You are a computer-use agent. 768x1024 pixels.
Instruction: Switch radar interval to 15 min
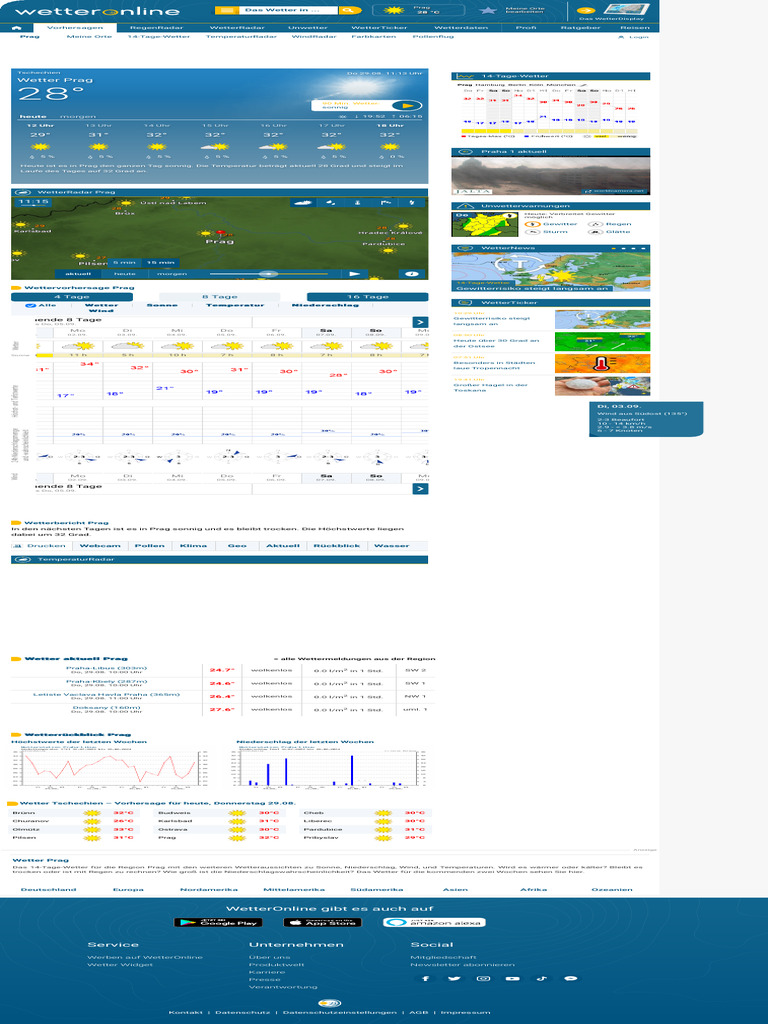(x=160, y=263)
